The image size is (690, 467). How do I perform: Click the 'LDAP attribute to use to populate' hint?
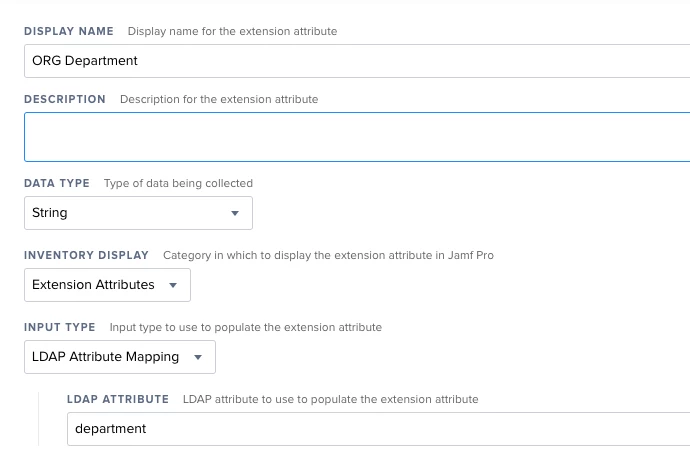330,399
